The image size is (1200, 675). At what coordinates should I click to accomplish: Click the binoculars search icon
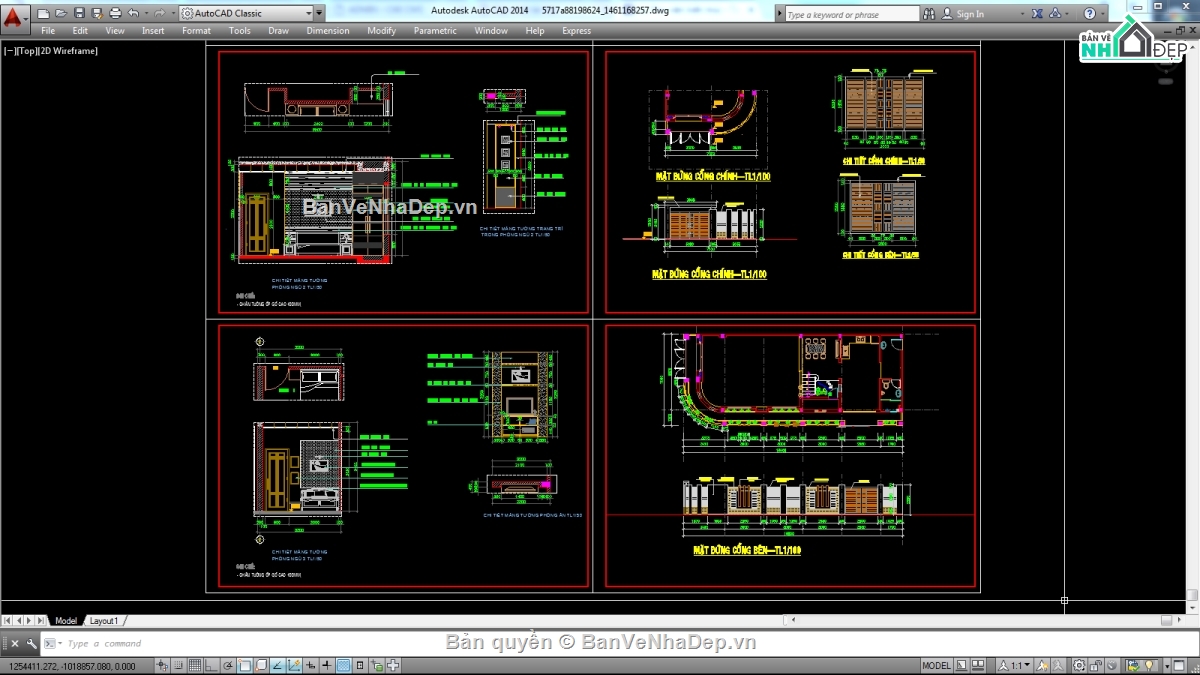[x=930, y=14]
